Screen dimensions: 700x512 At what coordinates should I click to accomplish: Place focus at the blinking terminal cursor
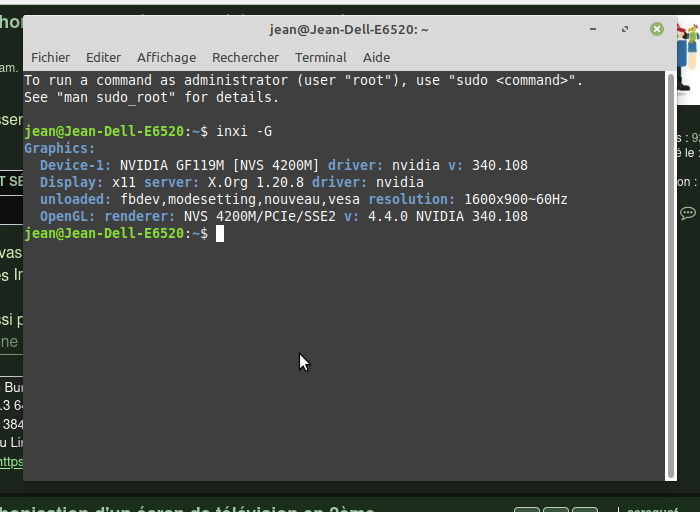(x=220, y=233)
